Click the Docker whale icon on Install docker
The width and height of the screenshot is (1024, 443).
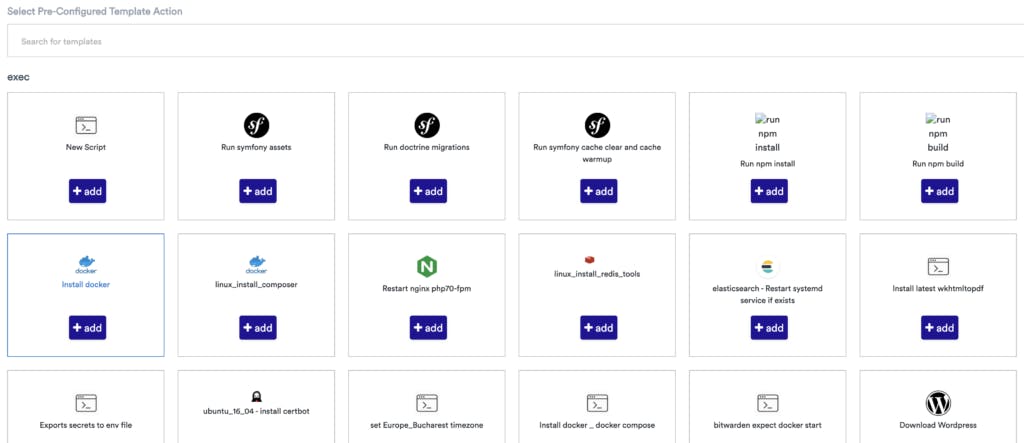tap(86, 265)
